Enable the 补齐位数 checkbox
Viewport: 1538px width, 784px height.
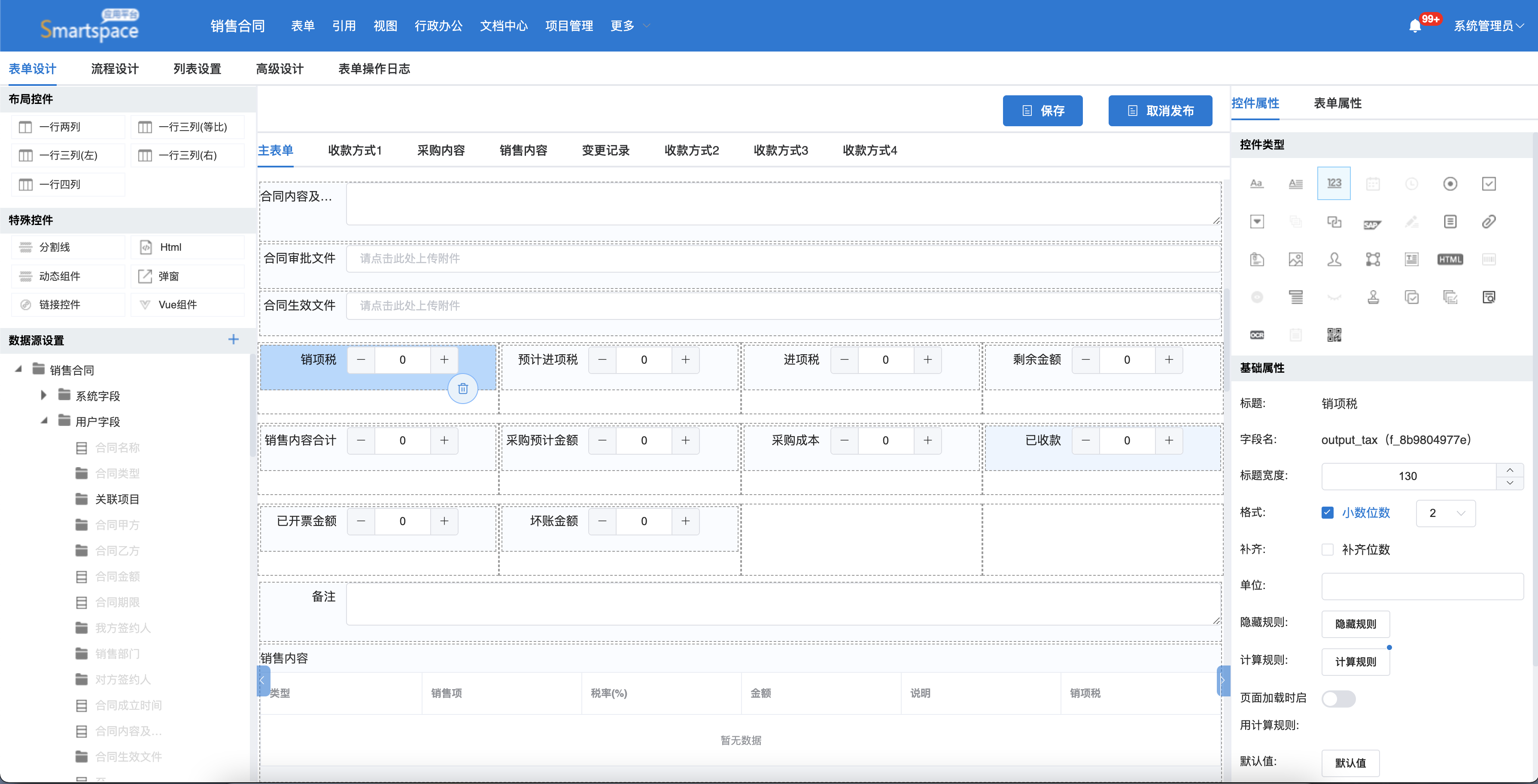1327,549
